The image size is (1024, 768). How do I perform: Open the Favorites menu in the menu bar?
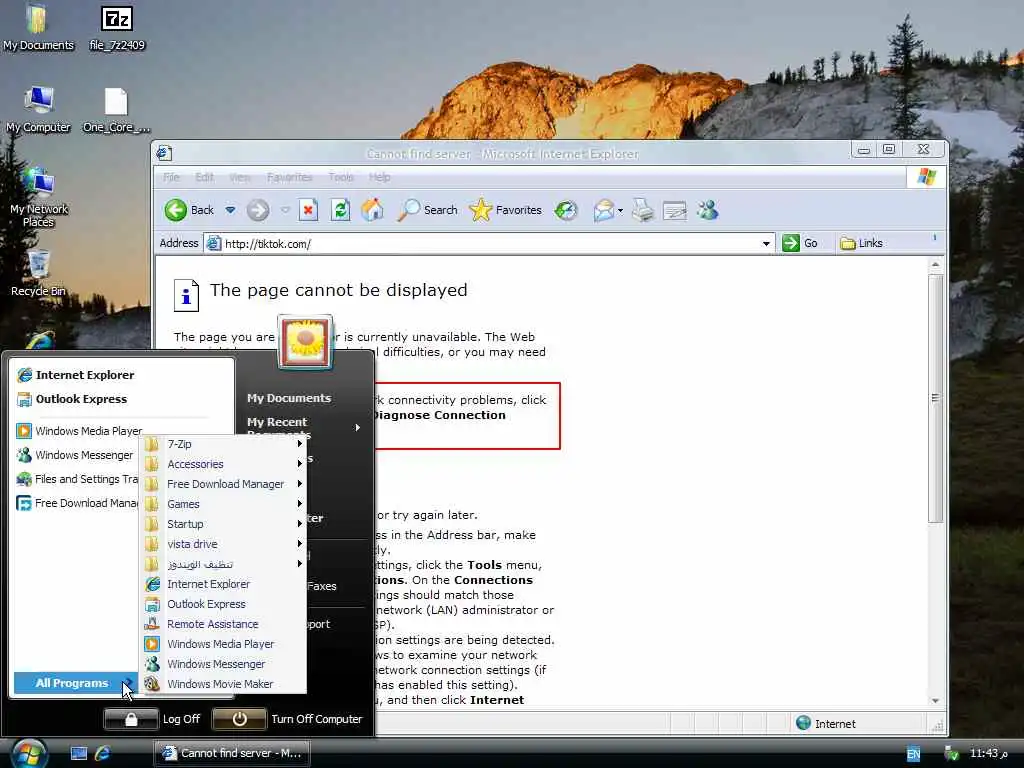[289, 177]
